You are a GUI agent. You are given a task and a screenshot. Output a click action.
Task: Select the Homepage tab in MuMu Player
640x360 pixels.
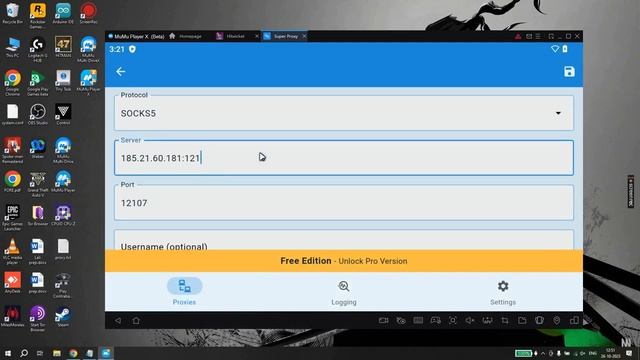[x=186, y=36]
